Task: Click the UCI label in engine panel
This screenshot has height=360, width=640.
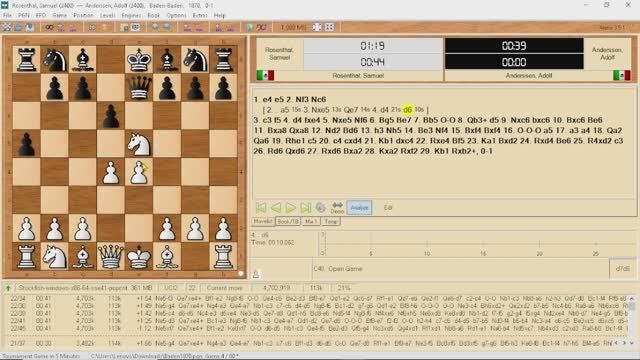Action: point(171,288)
